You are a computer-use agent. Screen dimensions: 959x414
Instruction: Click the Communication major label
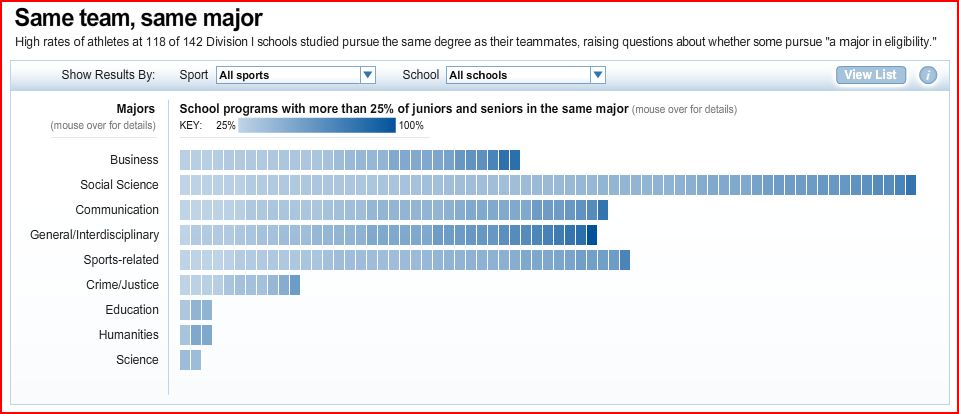(117, 210)
